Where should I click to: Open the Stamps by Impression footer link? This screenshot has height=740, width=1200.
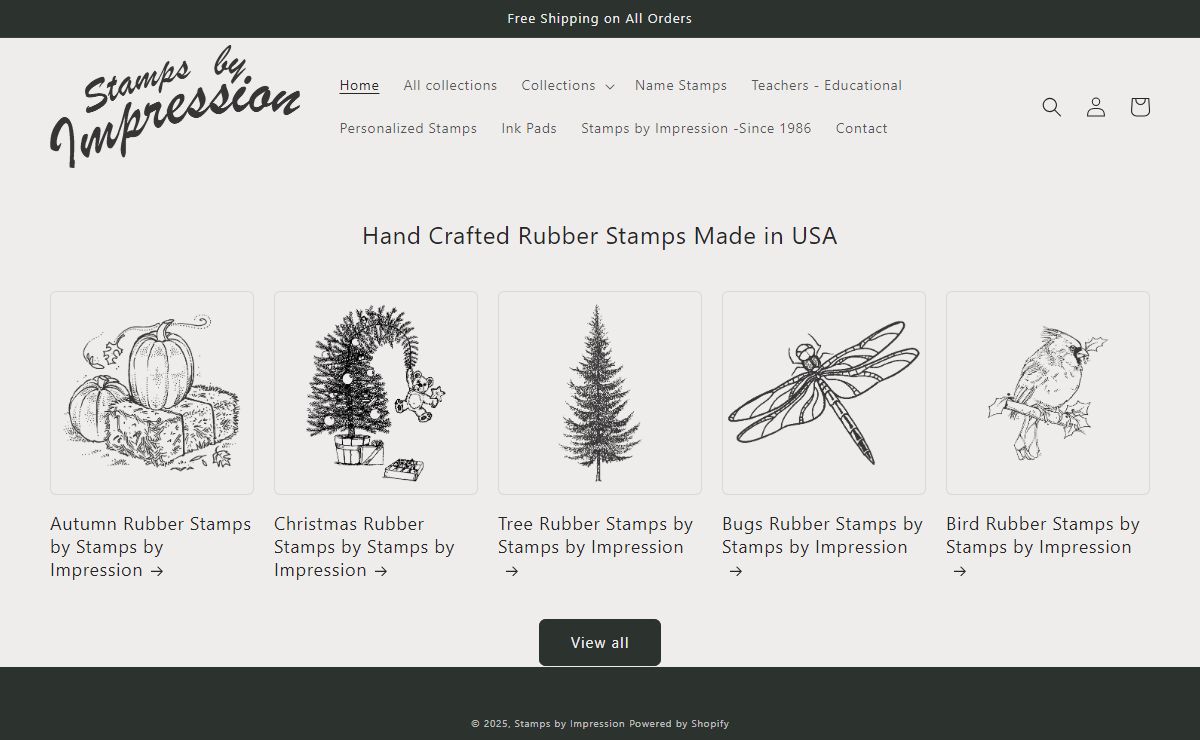pyautogui.click(x=569, y=724)
